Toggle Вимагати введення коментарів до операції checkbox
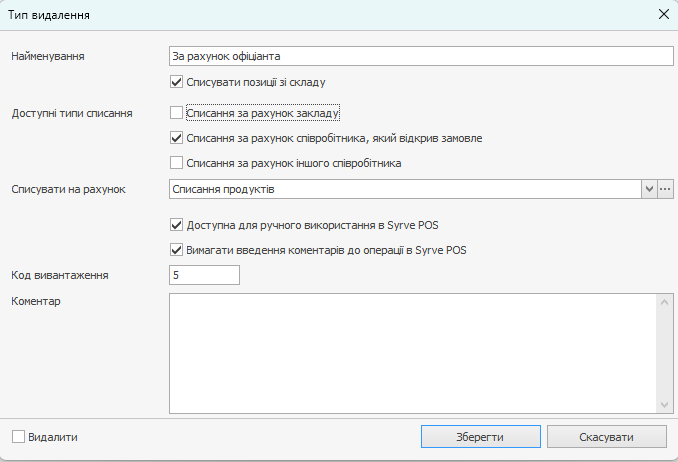The height and width of the screenshot is (462, 678). 177,250
